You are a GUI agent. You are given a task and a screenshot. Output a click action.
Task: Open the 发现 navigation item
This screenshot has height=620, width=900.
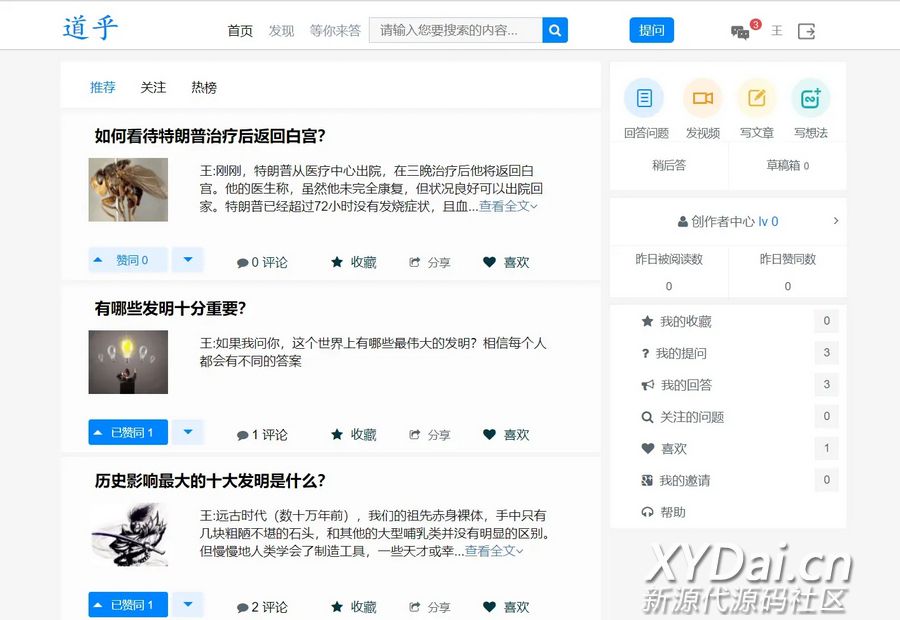(x=281, y=31)
